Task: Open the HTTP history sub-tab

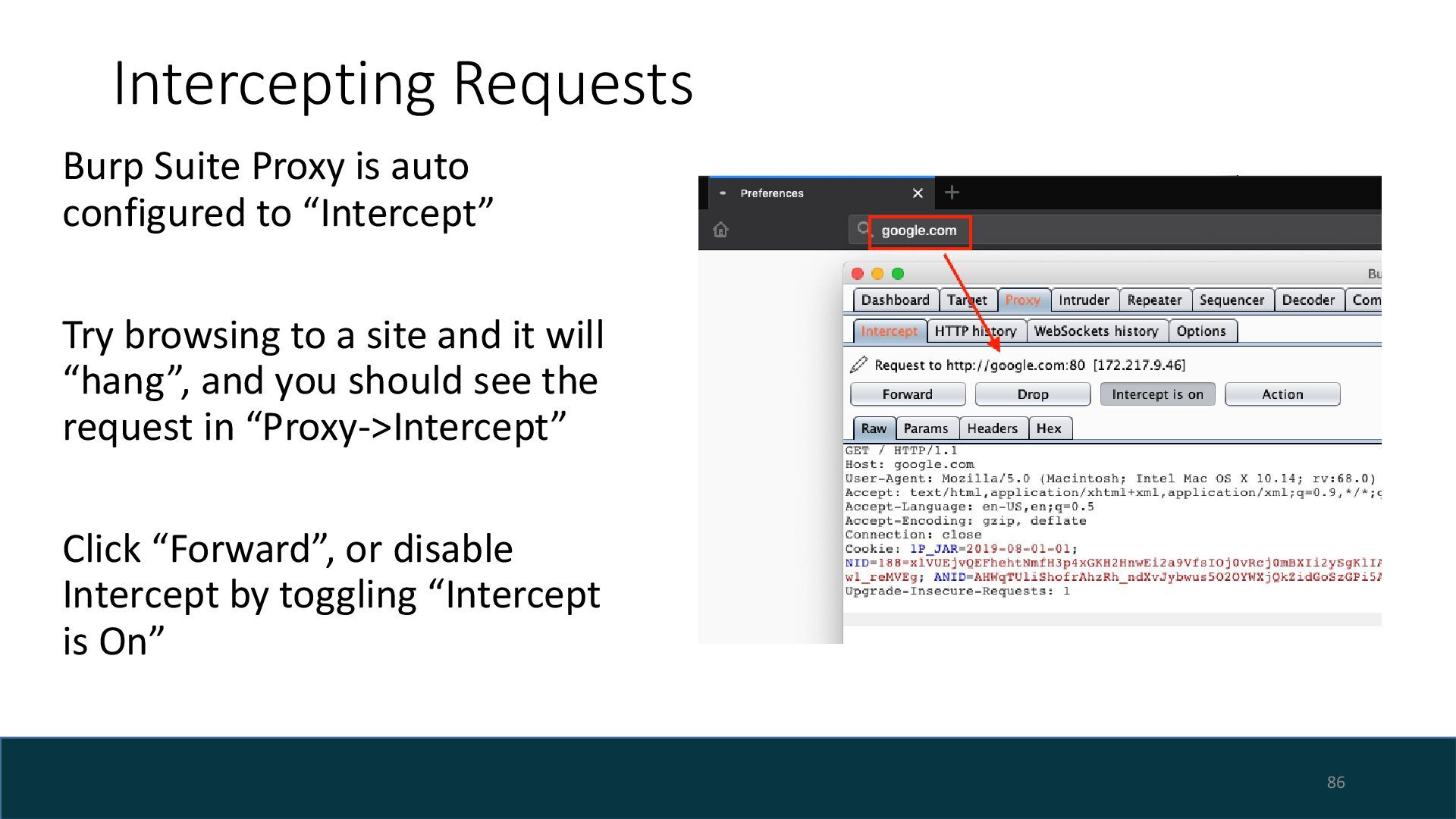Action: pyautogui.click(x=975, y=331)
